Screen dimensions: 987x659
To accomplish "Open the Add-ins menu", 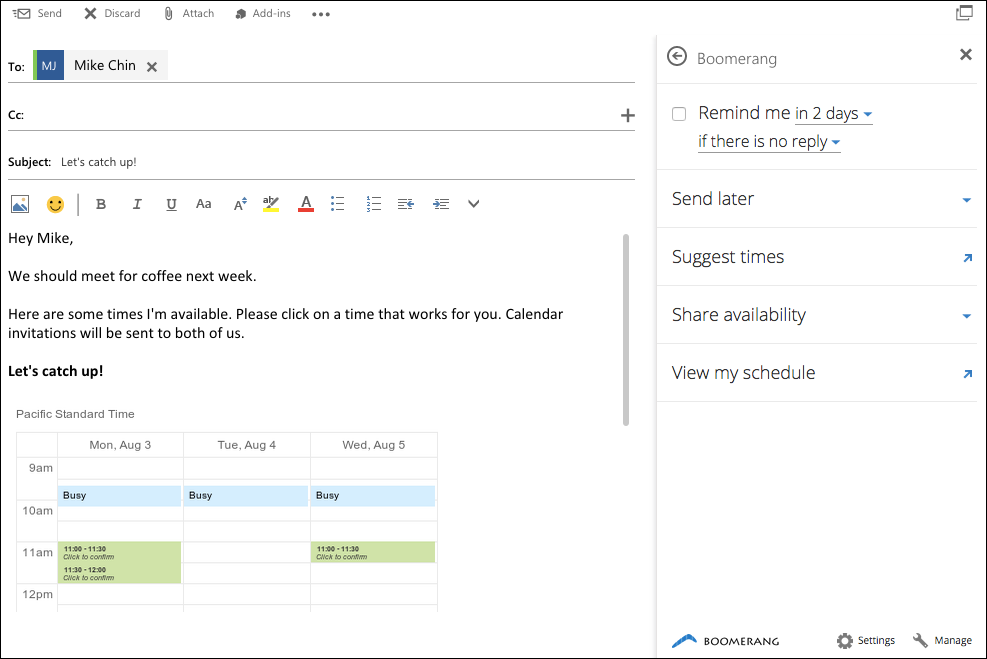I will click(262, 13).
